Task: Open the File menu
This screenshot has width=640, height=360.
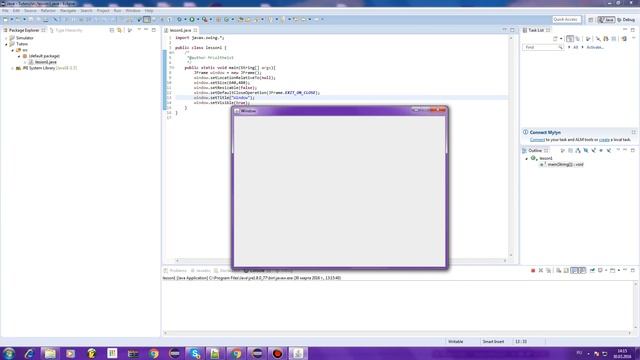Action: point(5,11)
